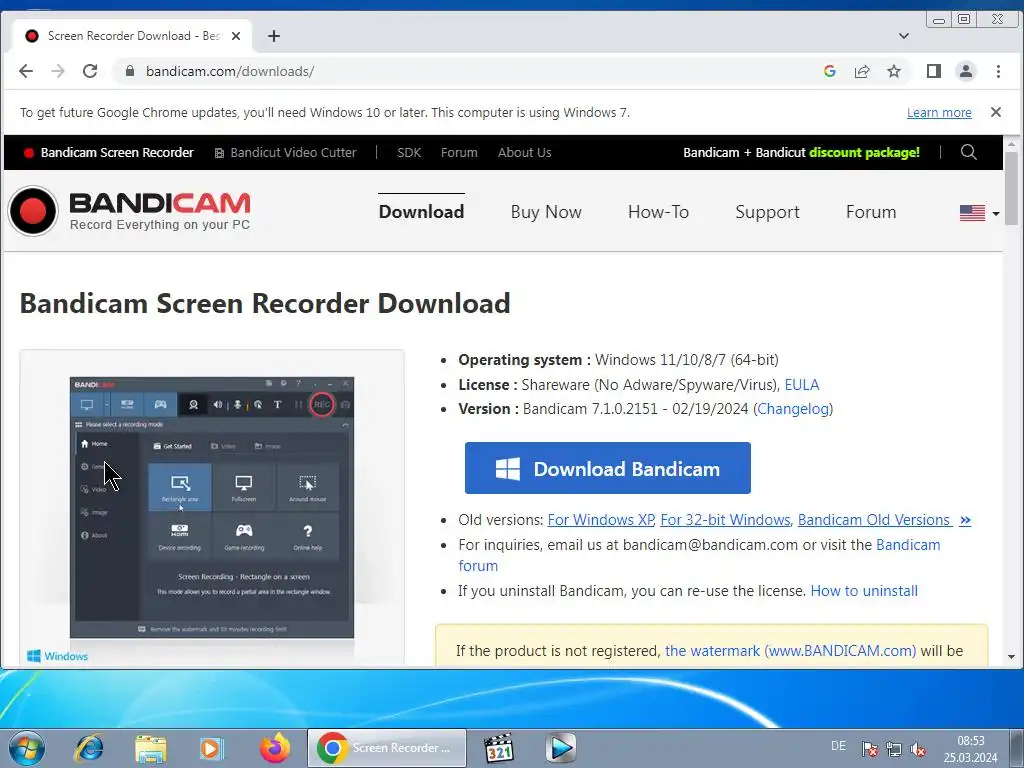This screenshot has width=1024, height=768.
Task: Click the Windows label under screenshot
Action: point(57,656)
